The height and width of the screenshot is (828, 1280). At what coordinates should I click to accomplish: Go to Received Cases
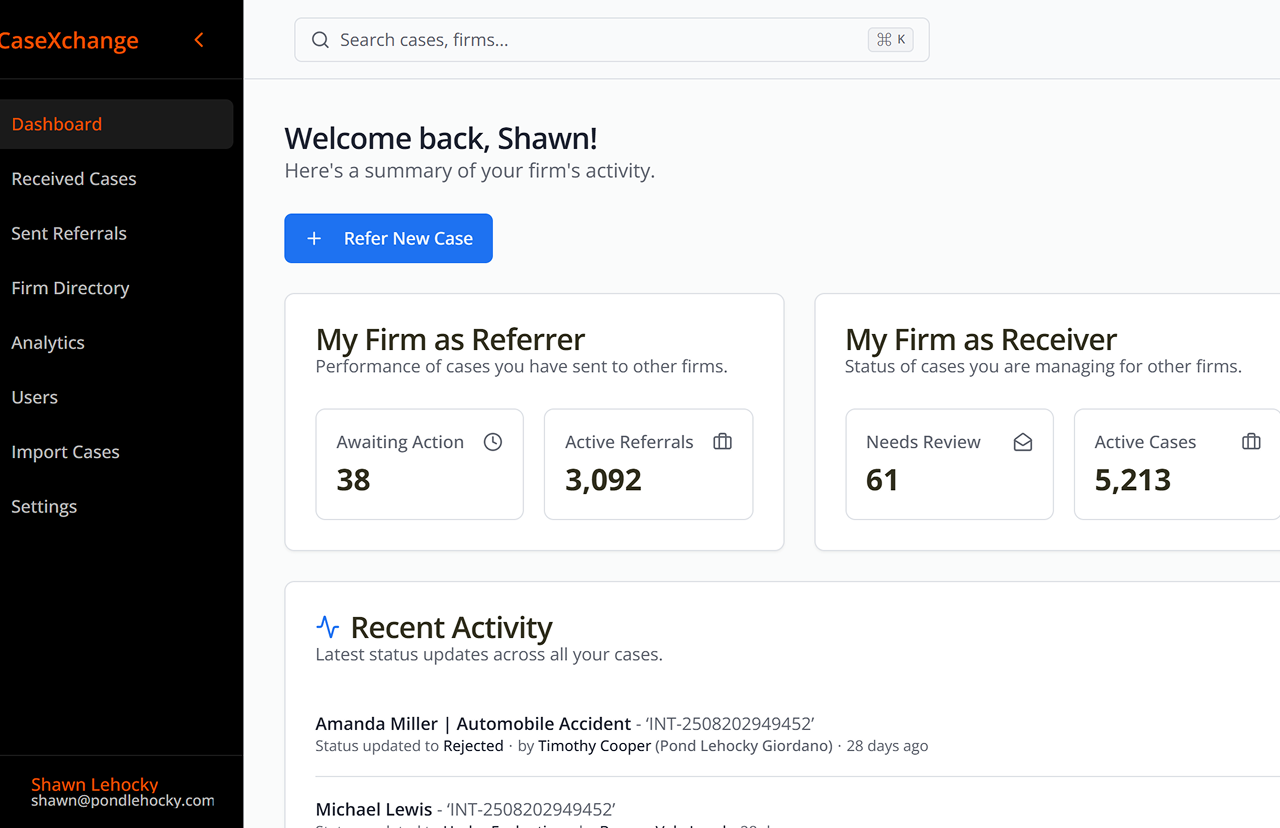(74, 179)
